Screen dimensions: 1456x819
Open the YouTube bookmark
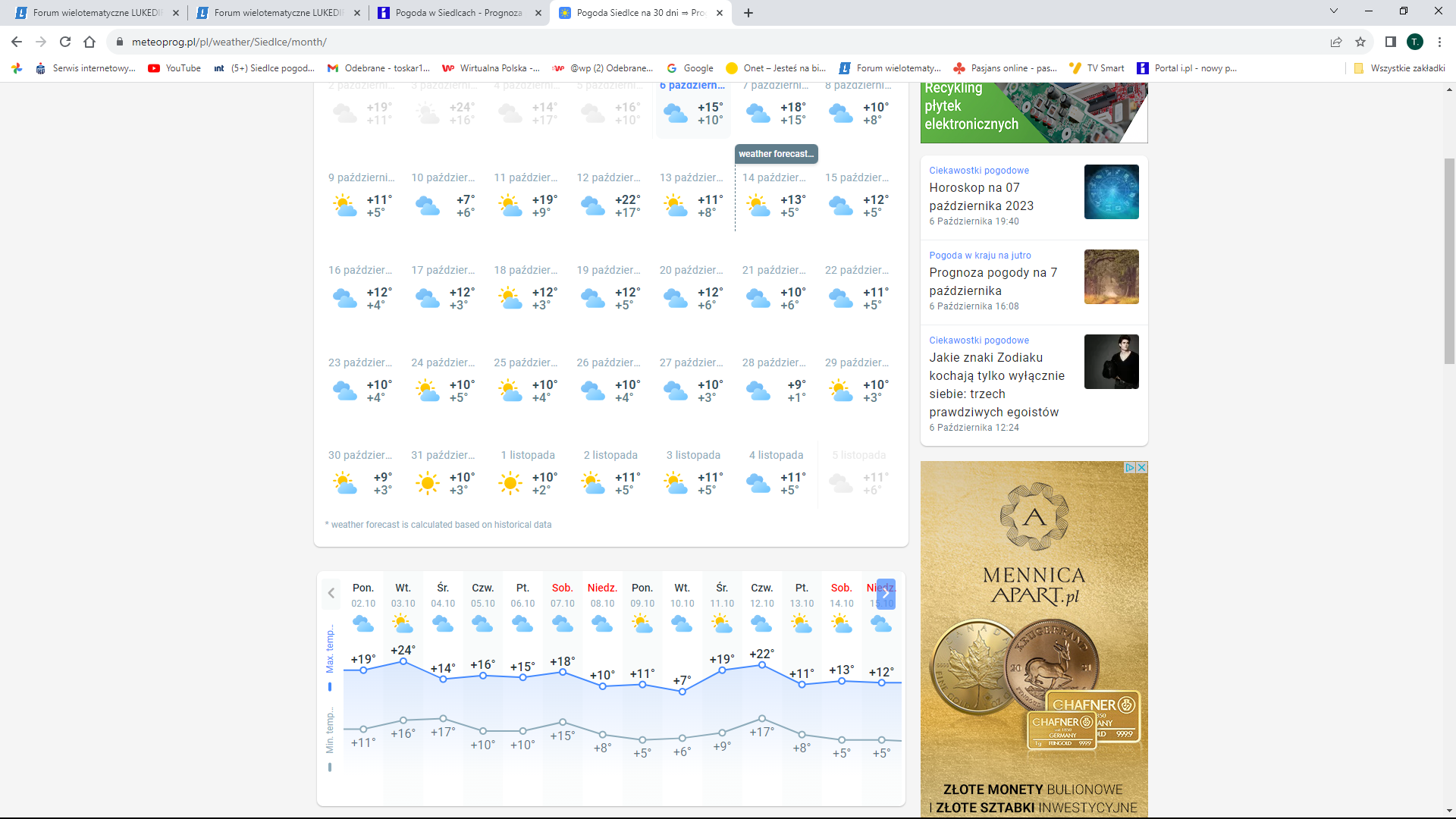[x=175, y=68]
